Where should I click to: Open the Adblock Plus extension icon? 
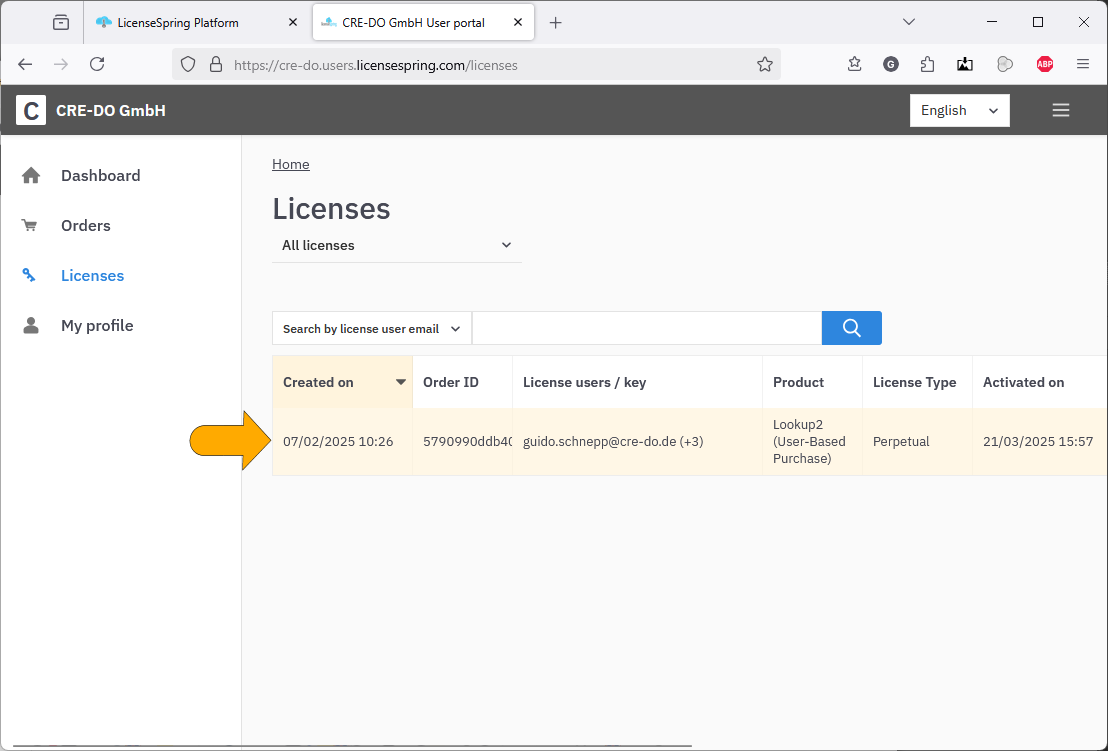[1044, 64]
